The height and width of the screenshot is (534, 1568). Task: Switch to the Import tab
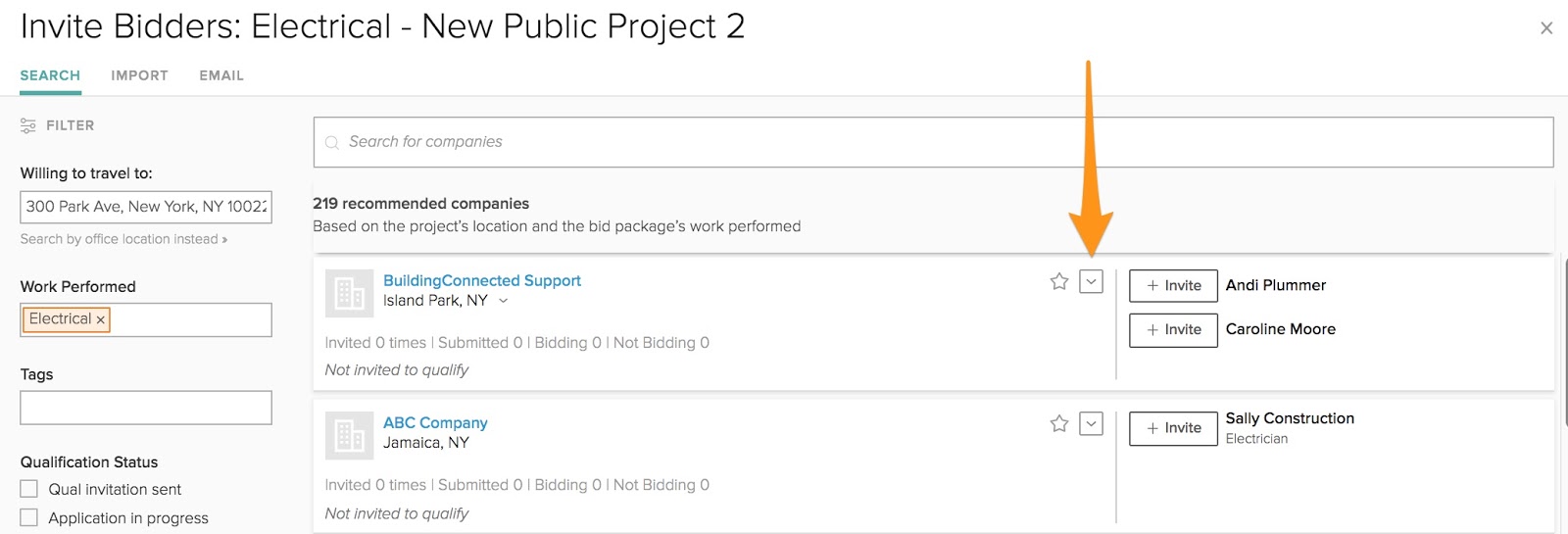(x=139, y=75)
